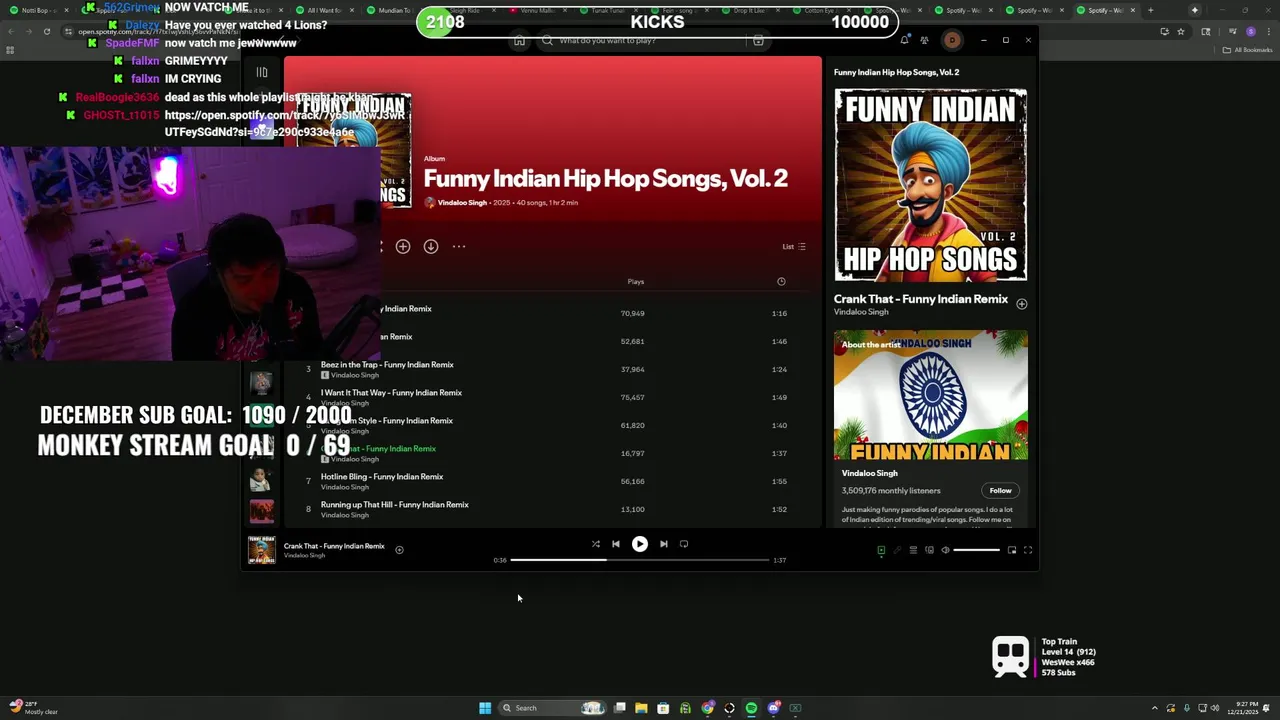The height and width of the screenshot is (720, 1280).
Task: Toggle Now Playing view icon
Action: (881, 550)
